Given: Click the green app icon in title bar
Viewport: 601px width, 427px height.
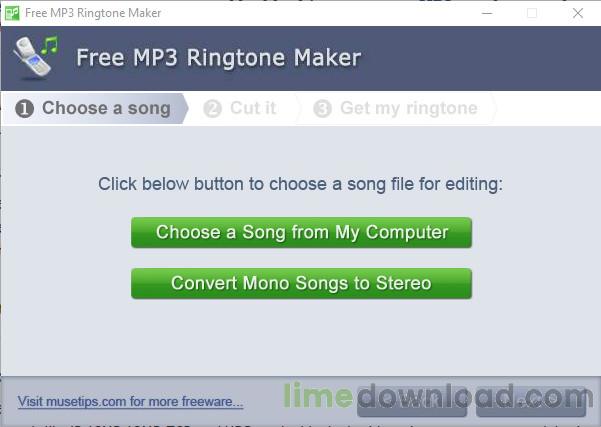Looking at the screenshot, I should tap(12, 13).
